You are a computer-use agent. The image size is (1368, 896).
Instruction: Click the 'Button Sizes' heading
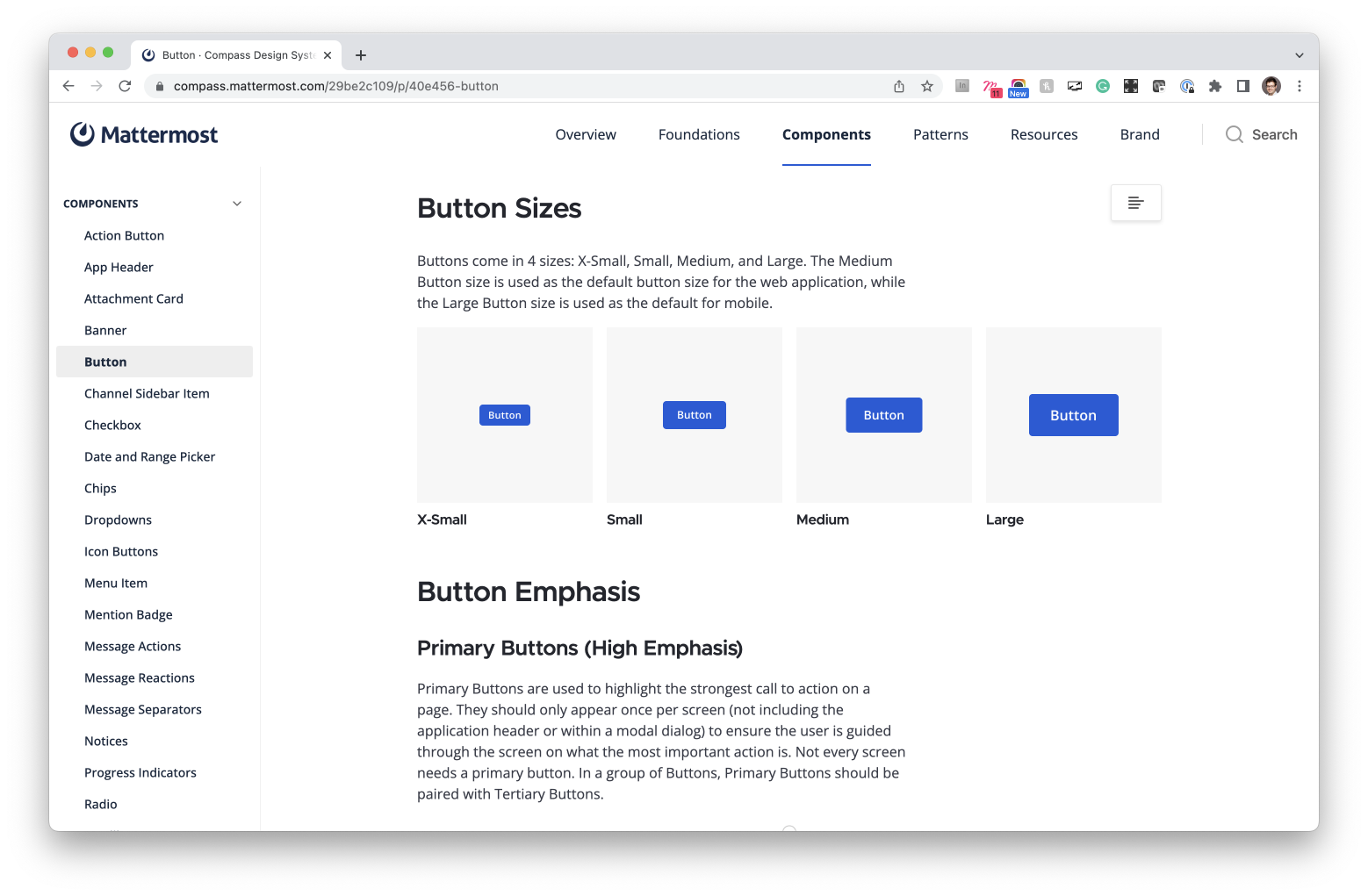(500, 208)
